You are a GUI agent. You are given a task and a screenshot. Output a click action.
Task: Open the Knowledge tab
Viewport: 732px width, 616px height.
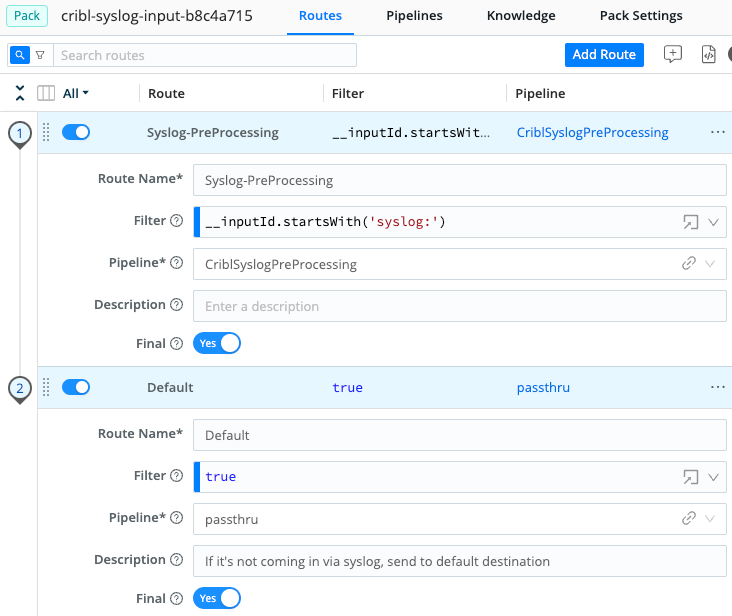click(521, 16)
